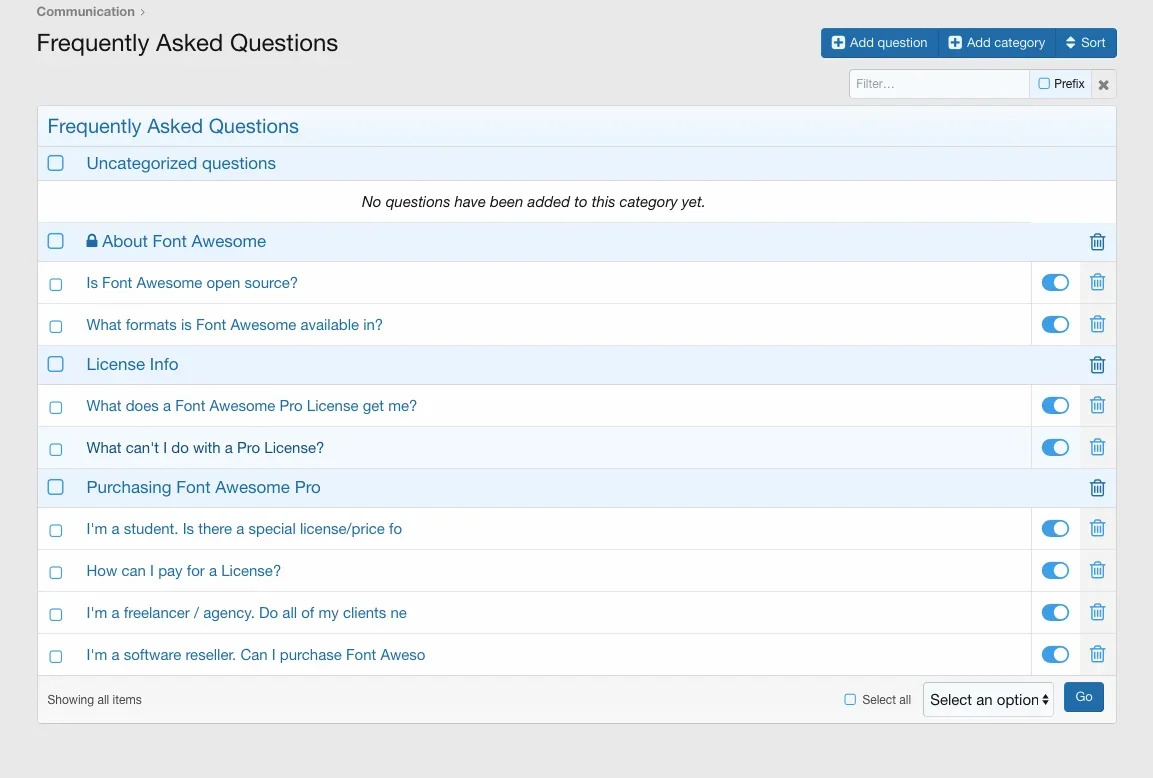1153x778 pixels.
Task: Delete the 'How can I pay for a License?' question
Action: pyautogui.click(x=1097, y=571)
